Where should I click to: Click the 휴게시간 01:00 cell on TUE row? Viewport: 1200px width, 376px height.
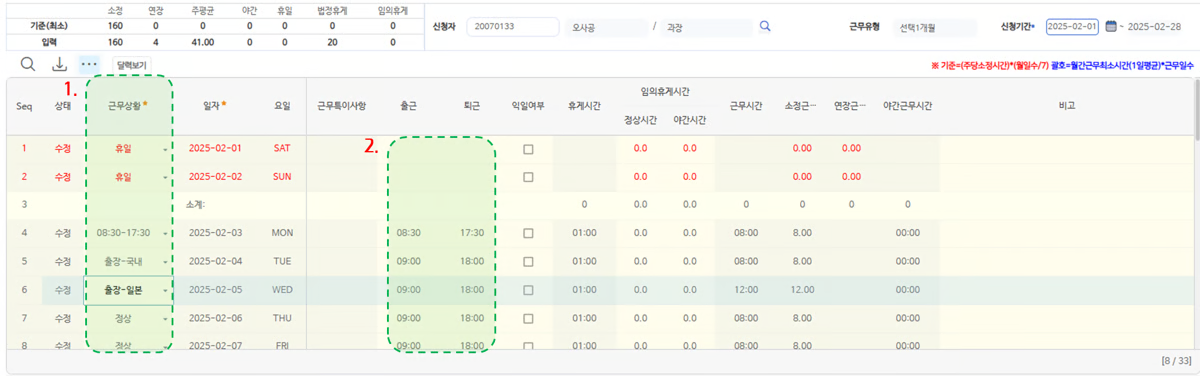pos(584,261)
